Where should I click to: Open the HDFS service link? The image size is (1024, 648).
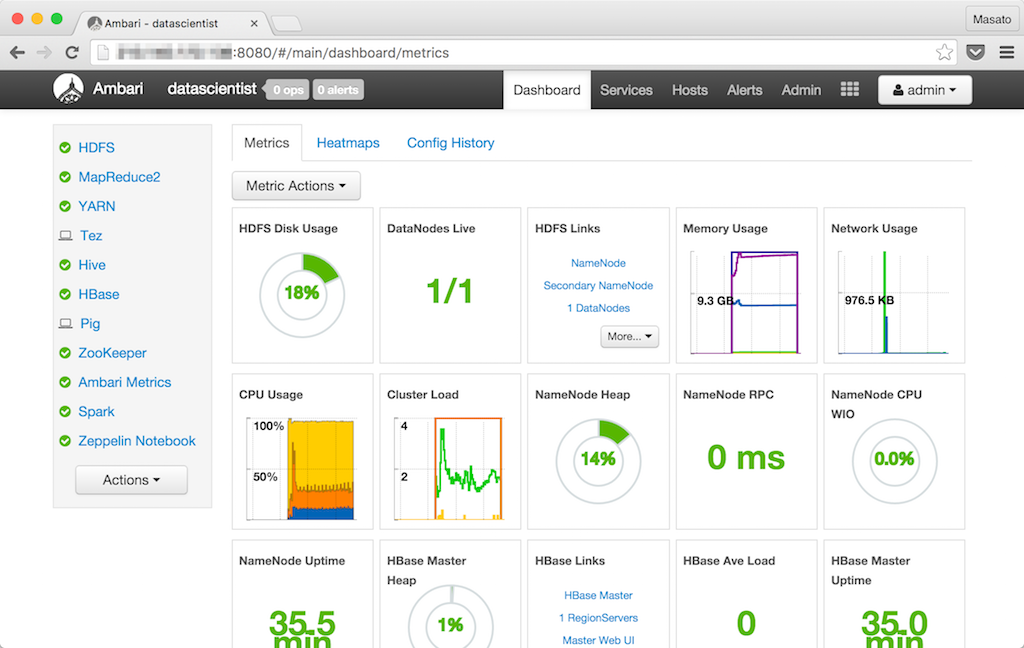tap(97, 148)
